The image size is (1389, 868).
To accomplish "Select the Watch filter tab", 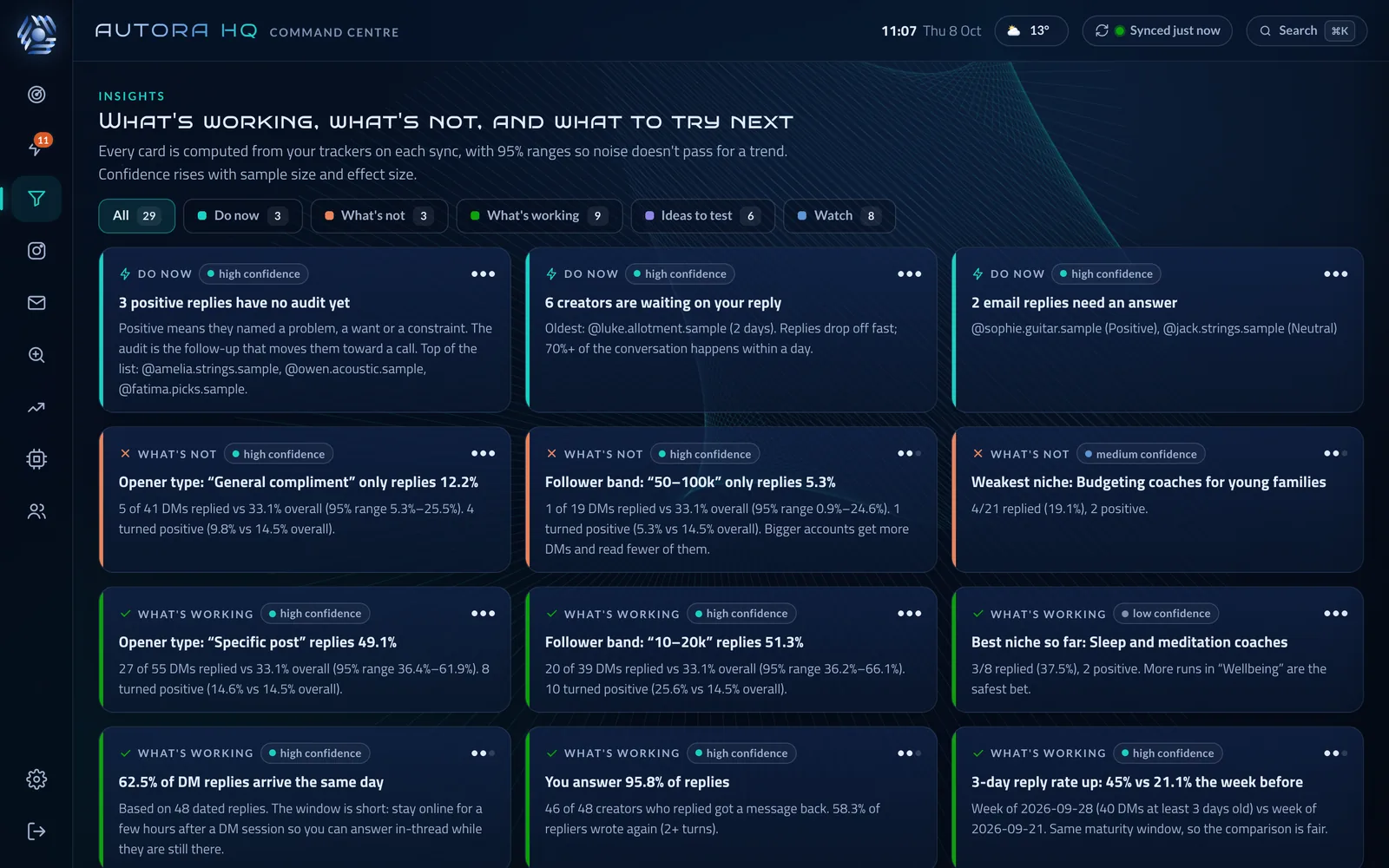I will (839, 216).
